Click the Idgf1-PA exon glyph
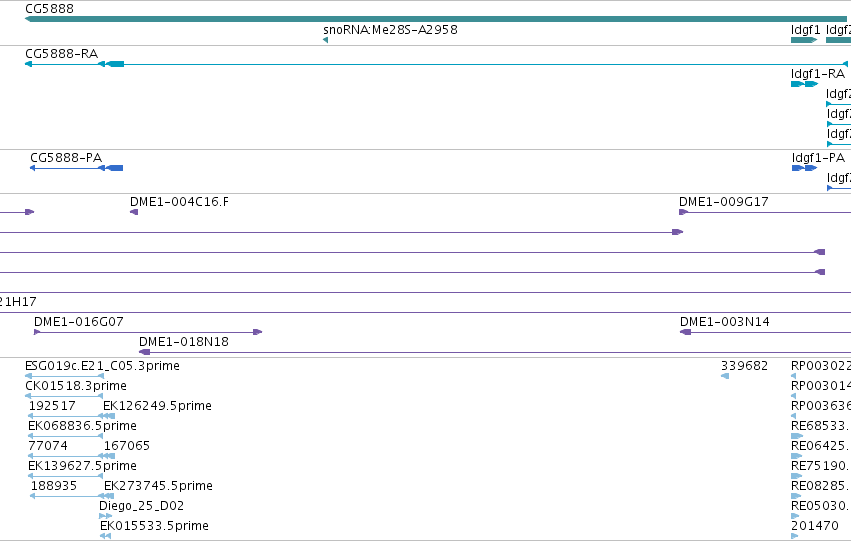 click(805, 168)
